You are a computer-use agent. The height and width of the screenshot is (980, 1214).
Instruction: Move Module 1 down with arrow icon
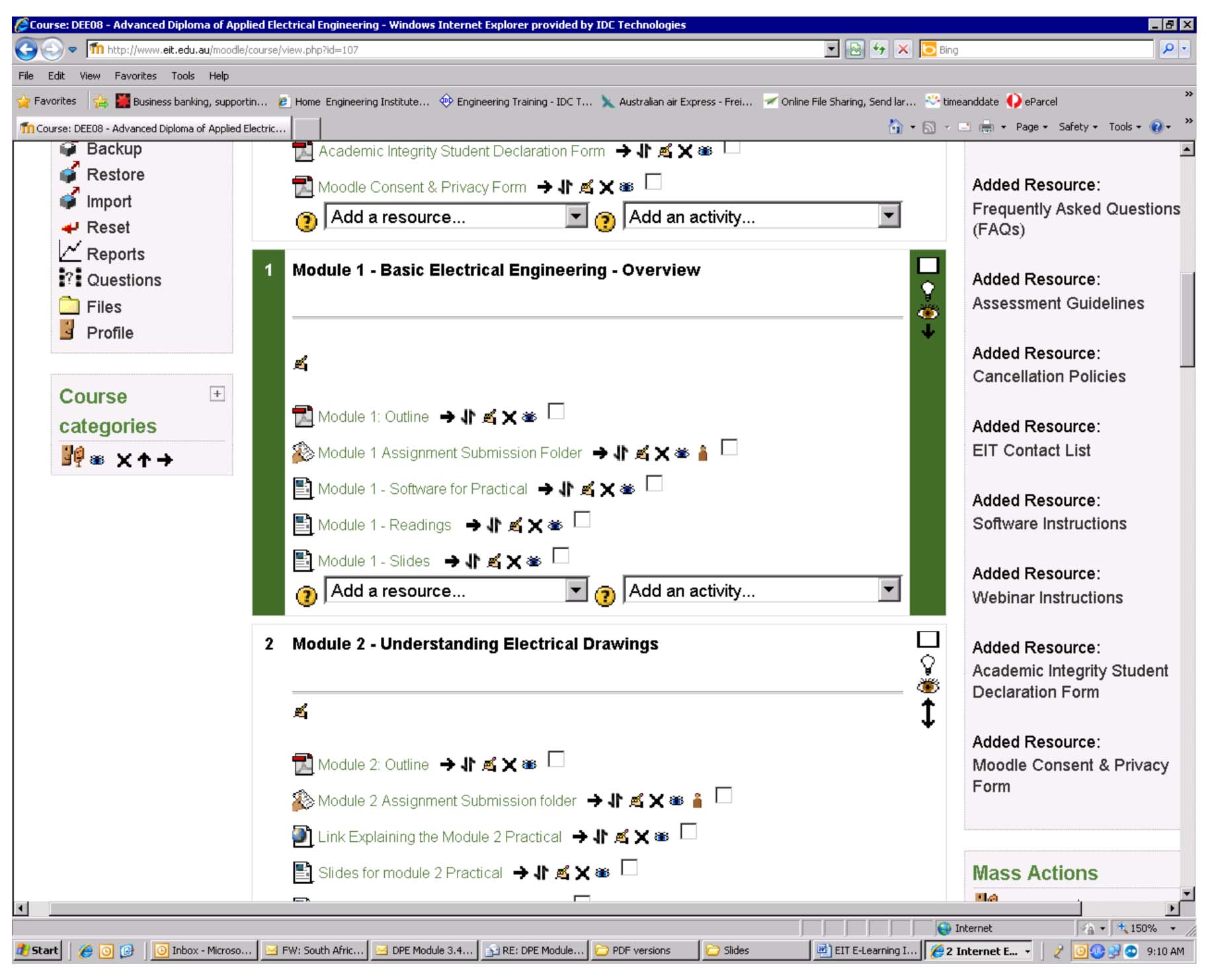[x=928, y=331]
